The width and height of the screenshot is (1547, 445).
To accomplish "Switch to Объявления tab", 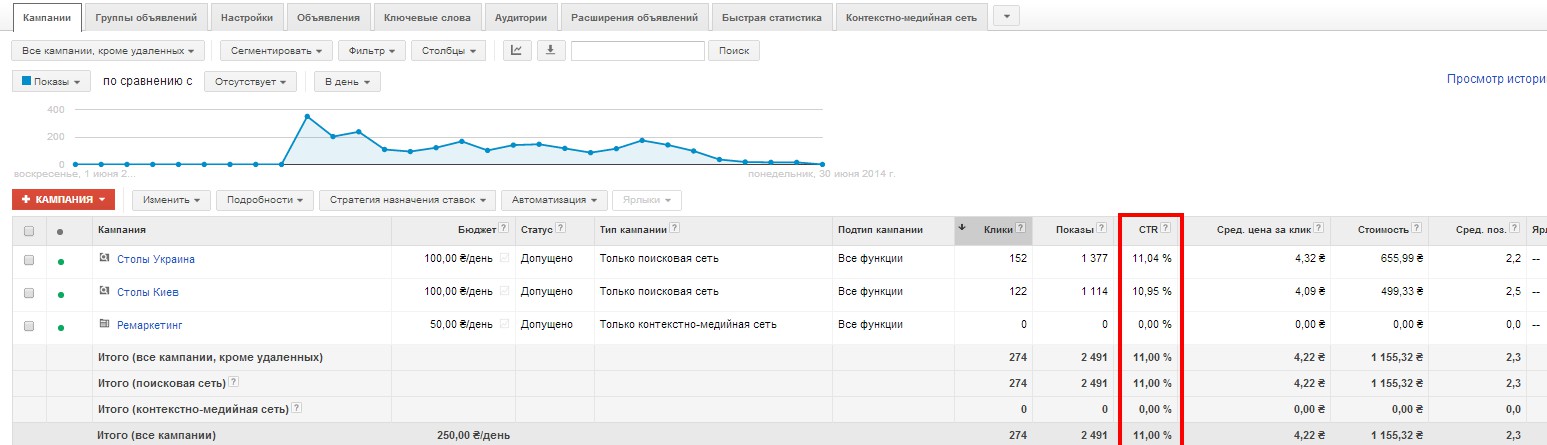I will (x=328, y=17).
